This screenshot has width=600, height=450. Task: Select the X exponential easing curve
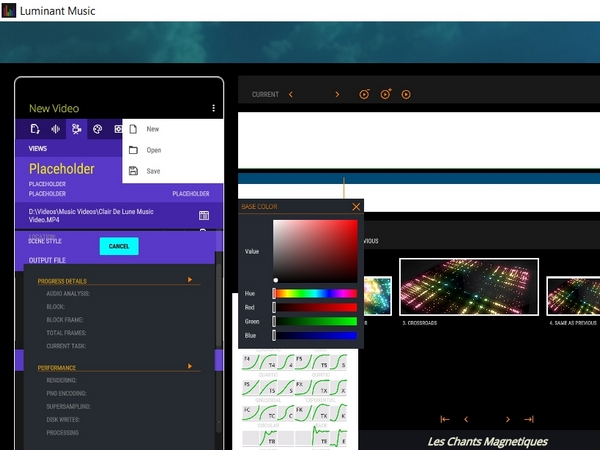click(x=338, y=388)
